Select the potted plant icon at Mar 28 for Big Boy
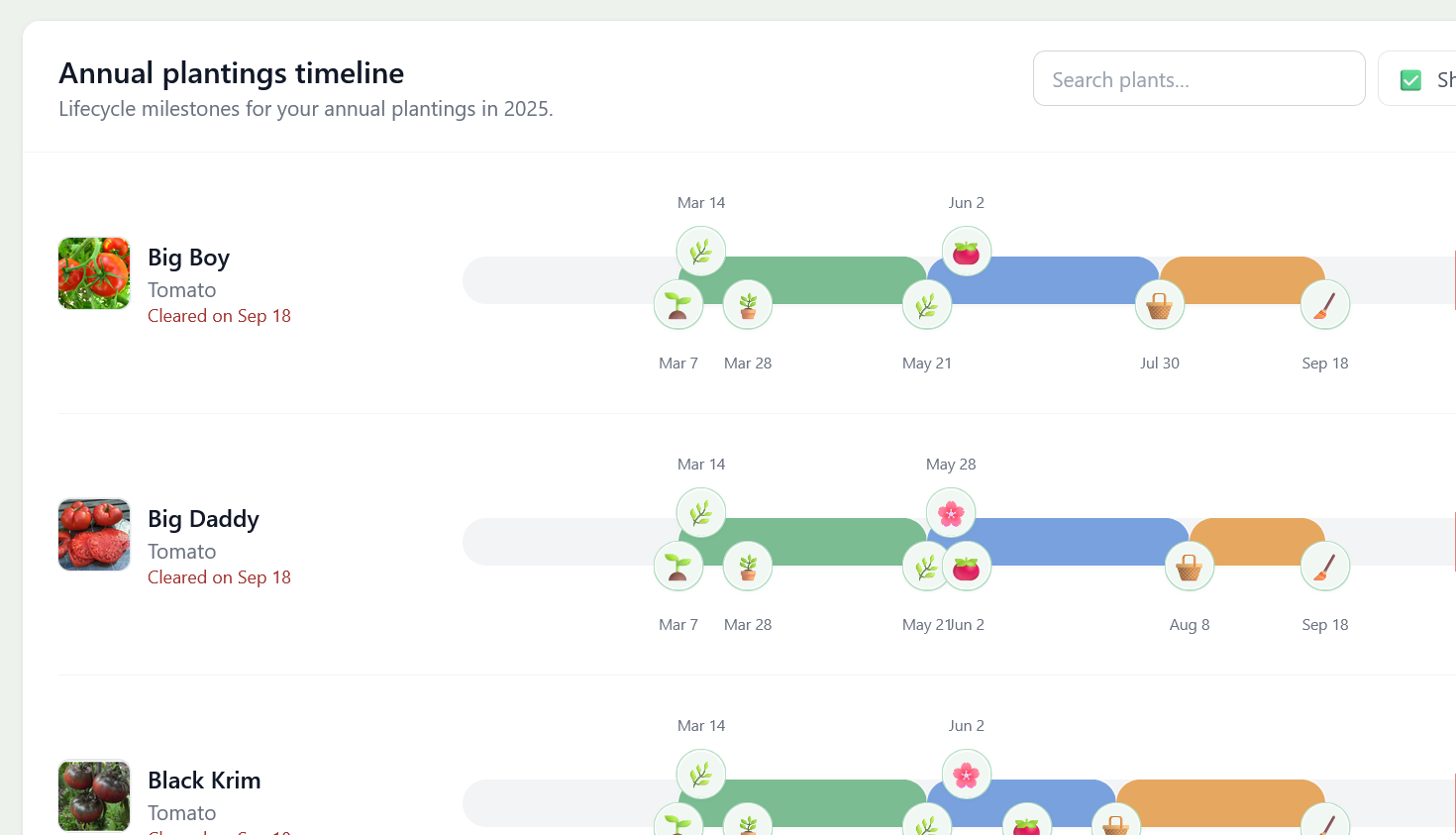Screen dimensions: 1456x835 coord(748,304)
